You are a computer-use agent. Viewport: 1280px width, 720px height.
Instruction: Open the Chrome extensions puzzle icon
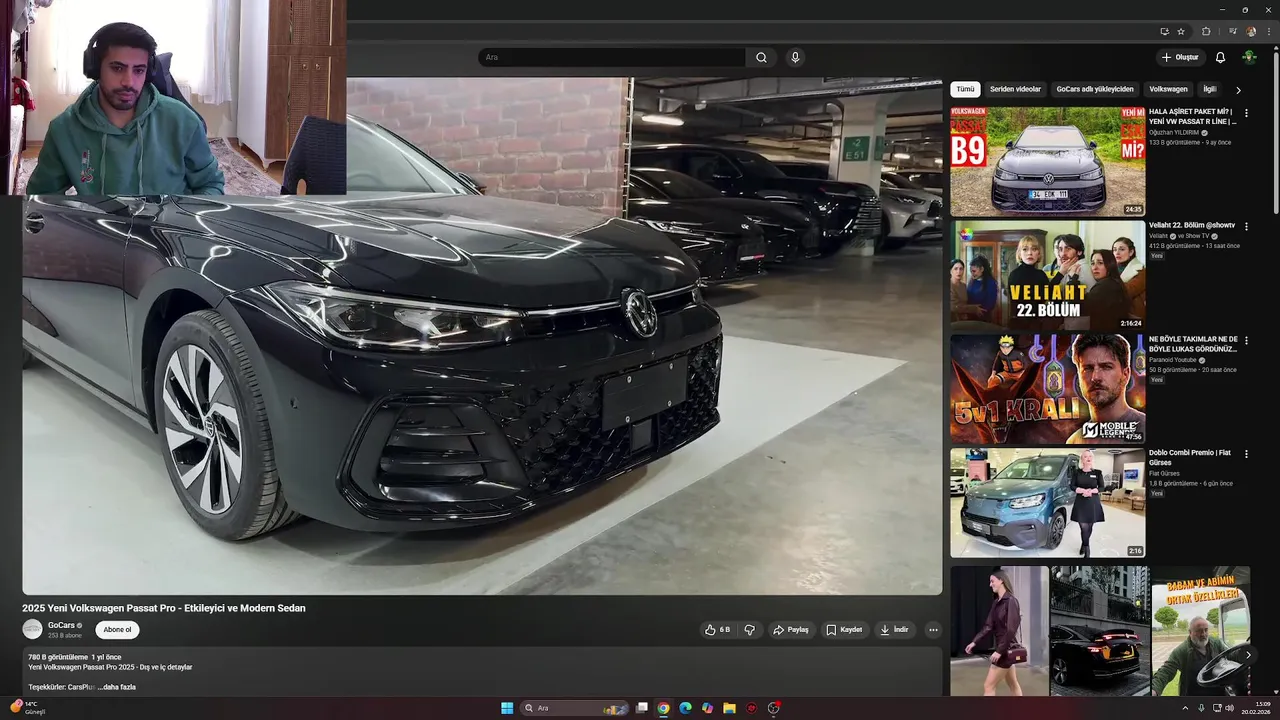click(x=1206, y=31)
